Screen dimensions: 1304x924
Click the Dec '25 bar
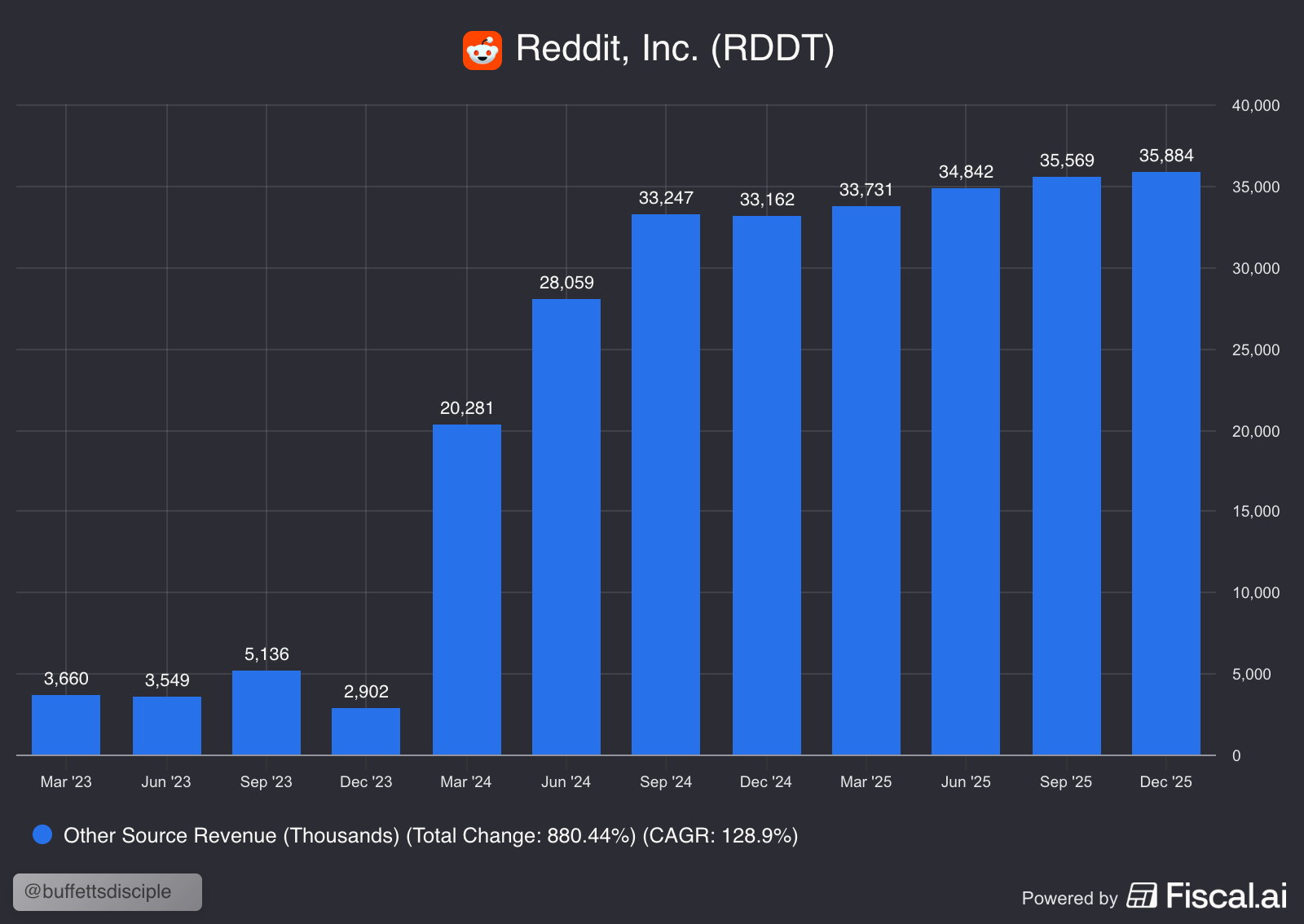point(1166,464)
